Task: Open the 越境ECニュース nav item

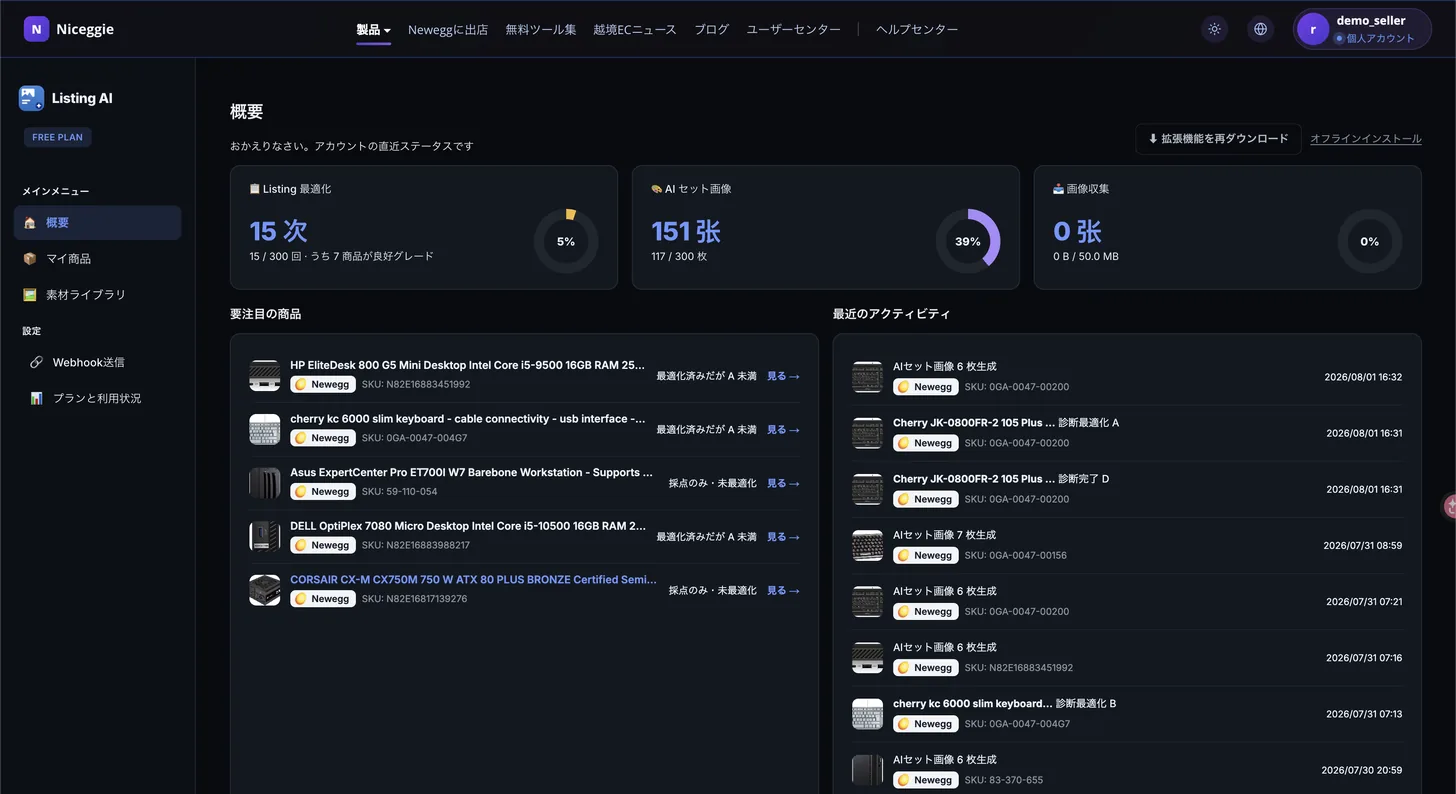Action: [x=635, y=30]
